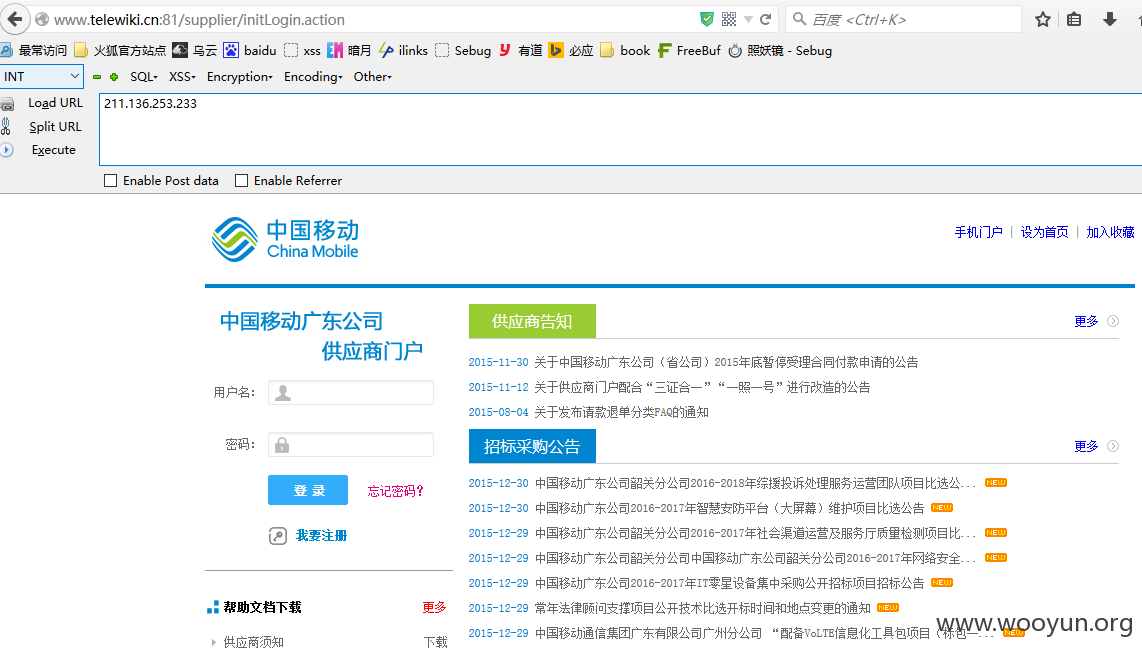Click the 用户名 input field
This screenshot has height=652, width=1142.
point(351,393)
